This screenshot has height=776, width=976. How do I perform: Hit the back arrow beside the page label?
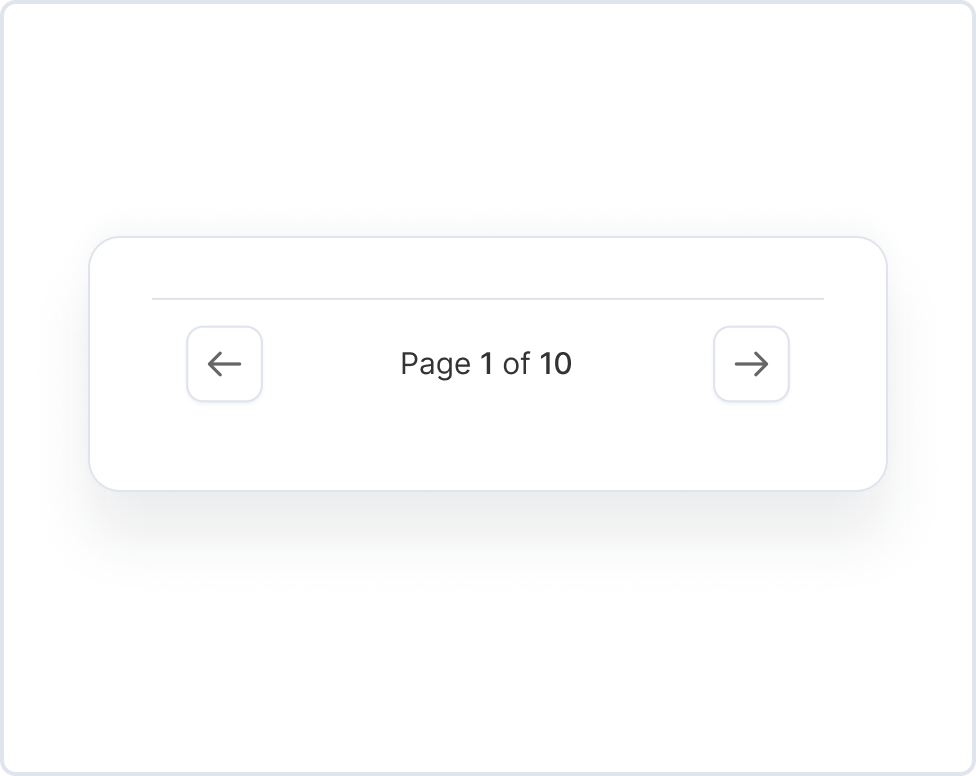coord(224,364)
